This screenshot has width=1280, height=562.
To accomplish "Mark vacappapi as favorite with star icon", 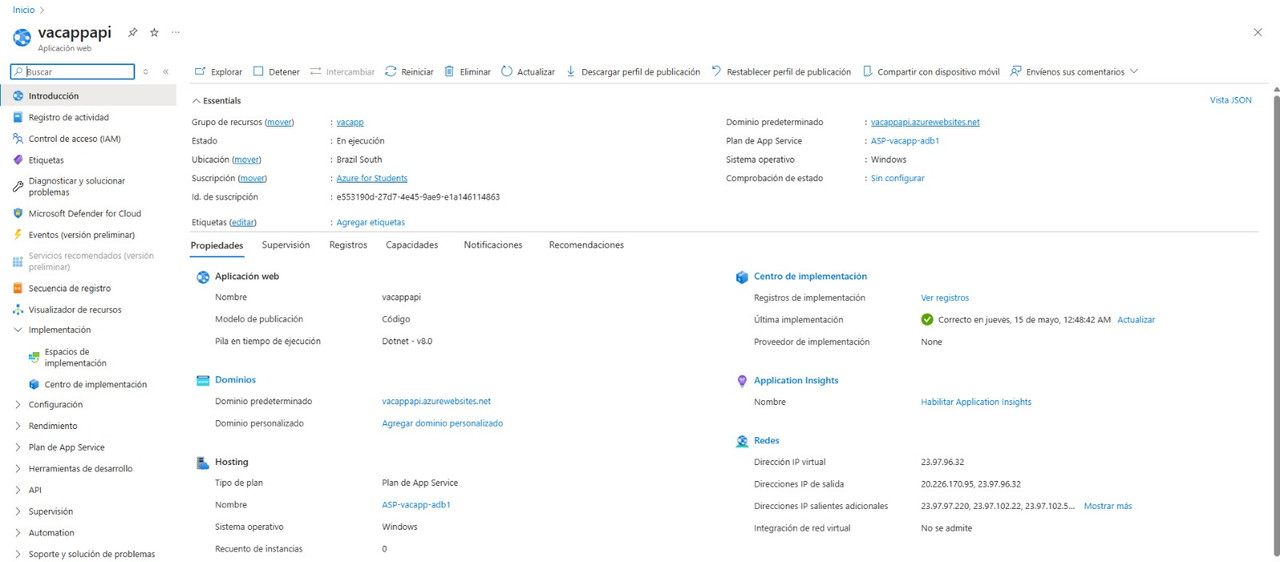I will point(154,32).
